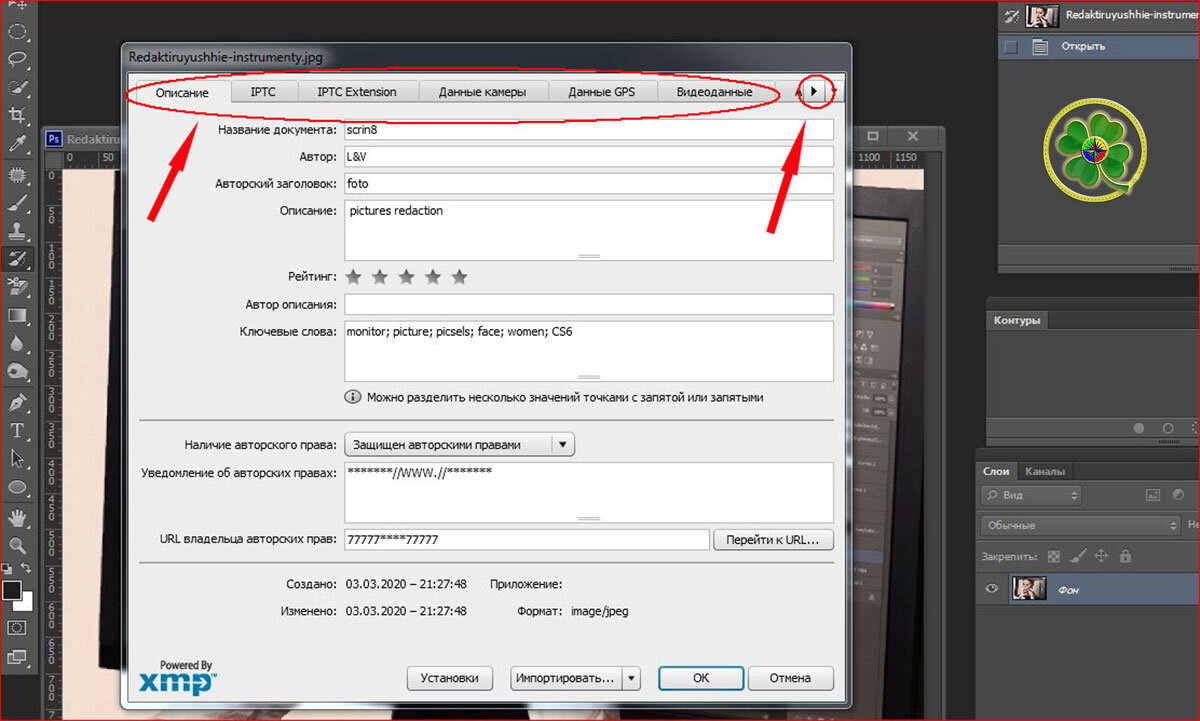The height and width of the screenshot is (721, 1200).
Task: Filter layers by adjustment layer icon
Action: click(x=1178, y=495)
